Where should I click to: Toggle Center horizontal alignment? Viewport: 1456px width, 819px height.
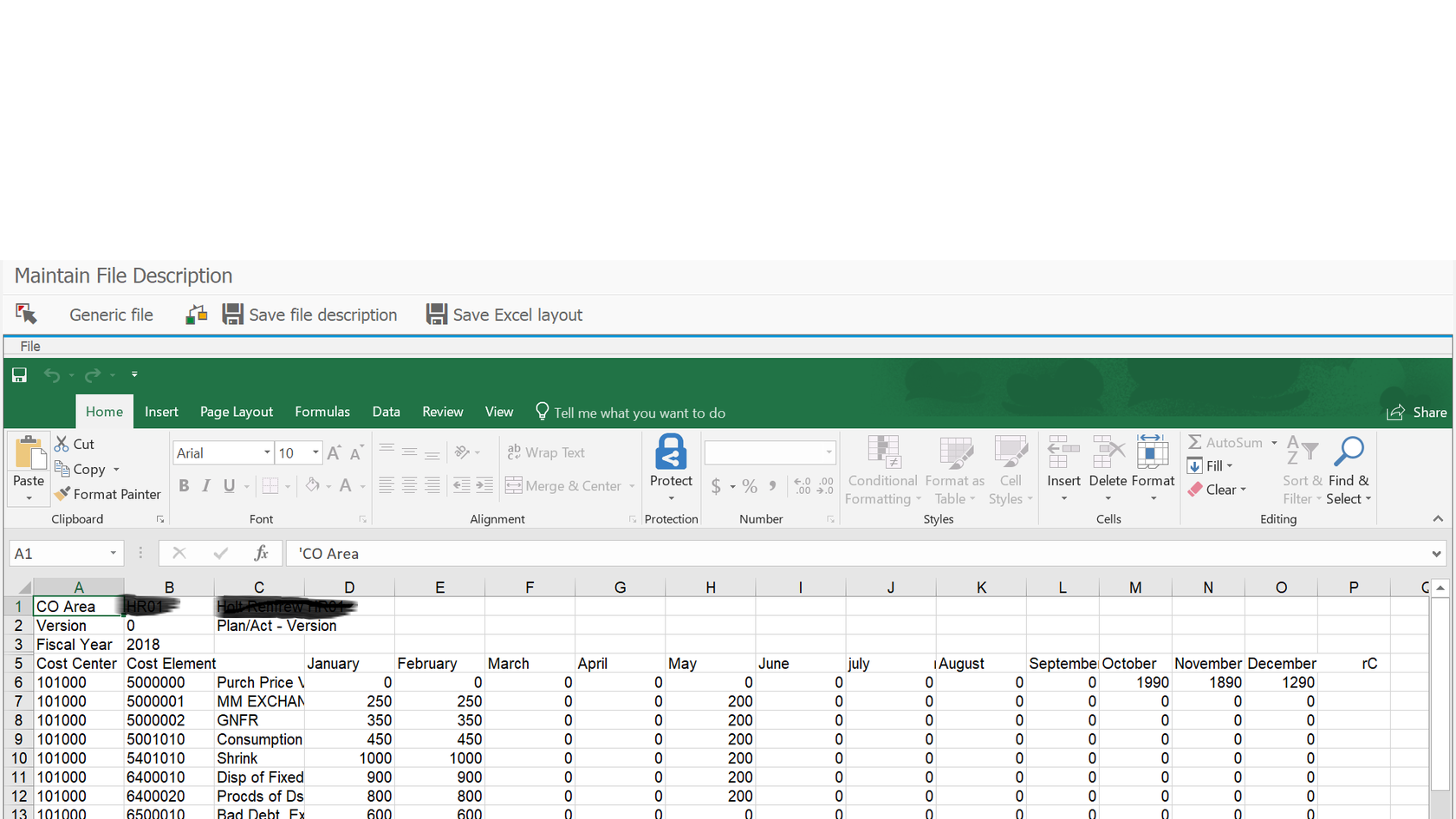click(409, 486)
